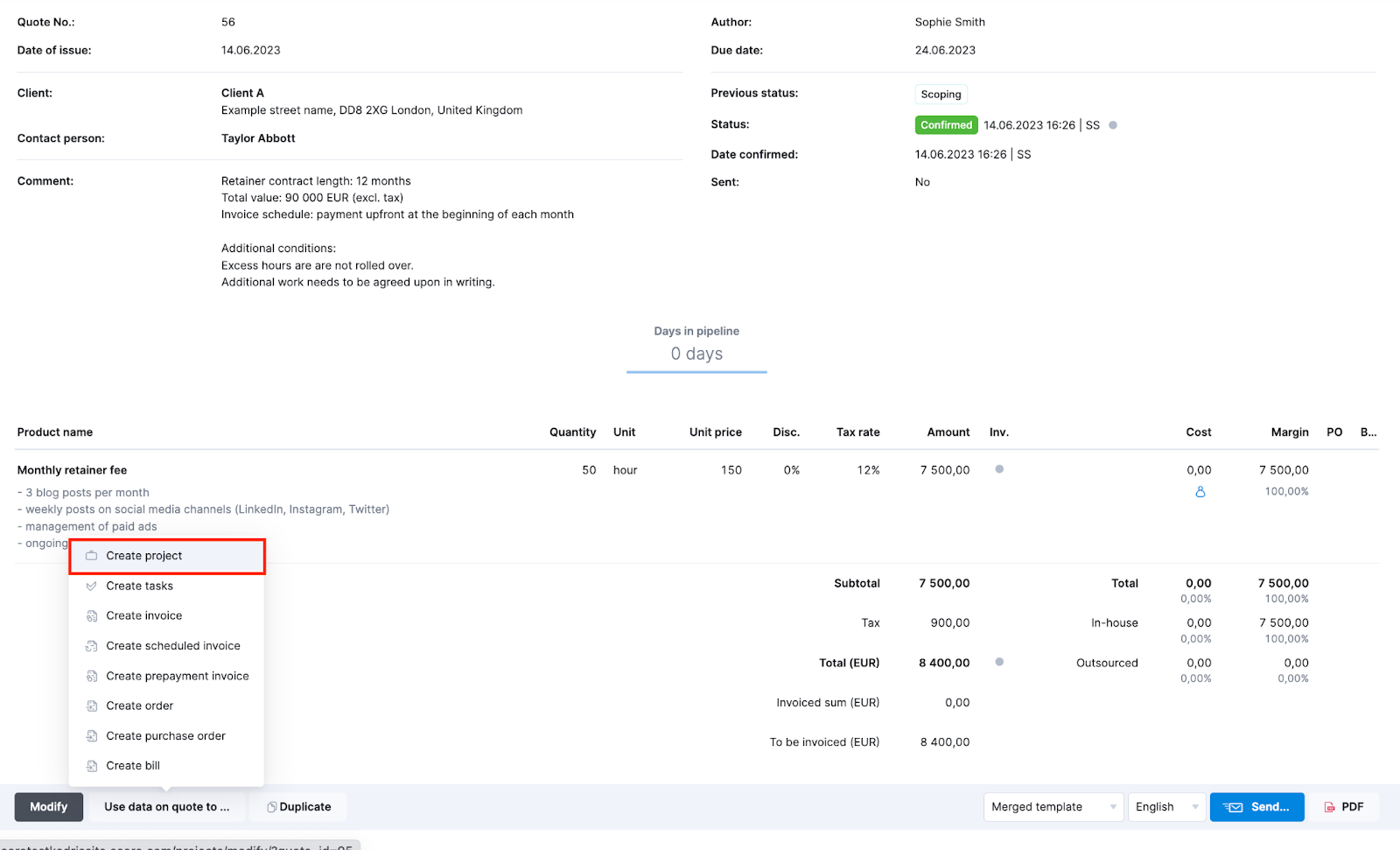Click the briefcase icon beside Create project
The image size is (1400, 850).
(91, 555)
